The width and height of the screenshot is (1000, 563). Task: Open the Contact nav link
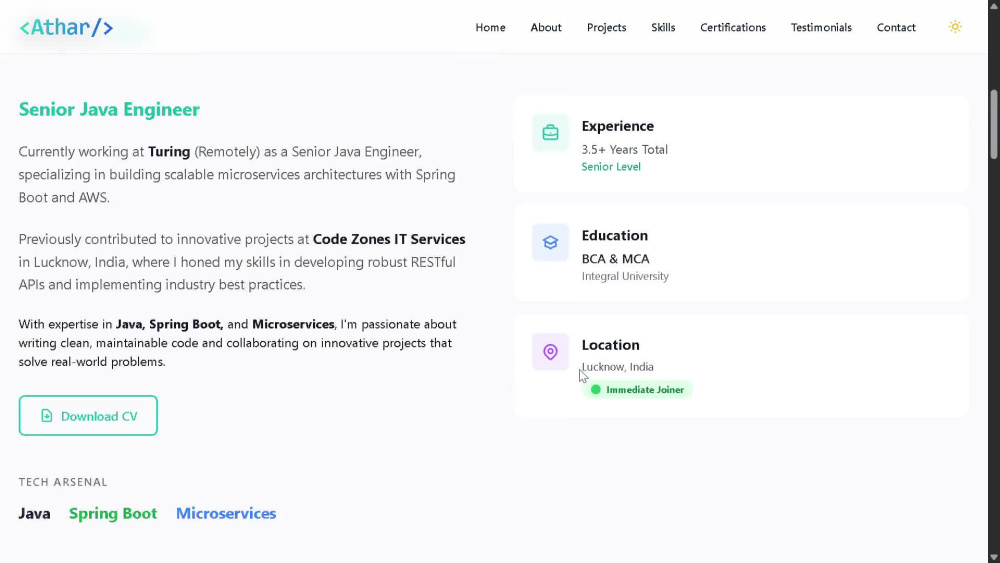click(x=896, y=27)
